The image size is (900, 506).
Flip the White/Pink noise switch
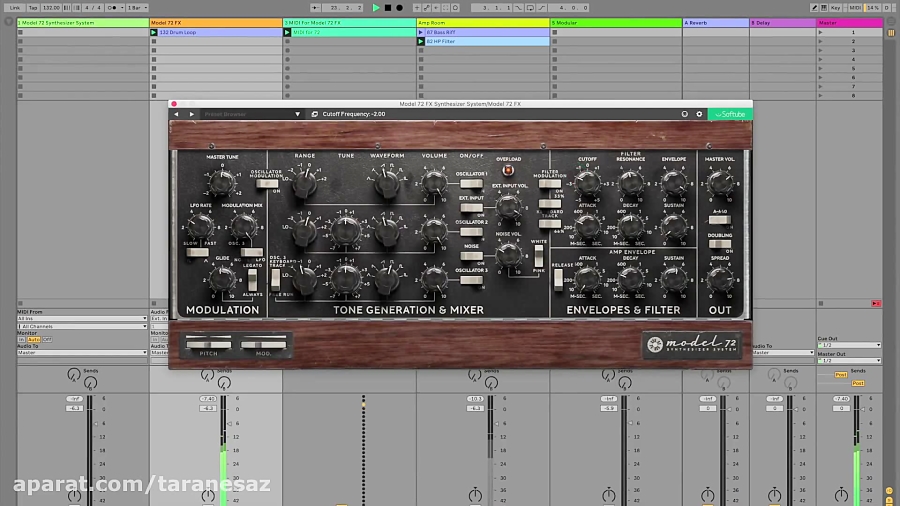538,255
